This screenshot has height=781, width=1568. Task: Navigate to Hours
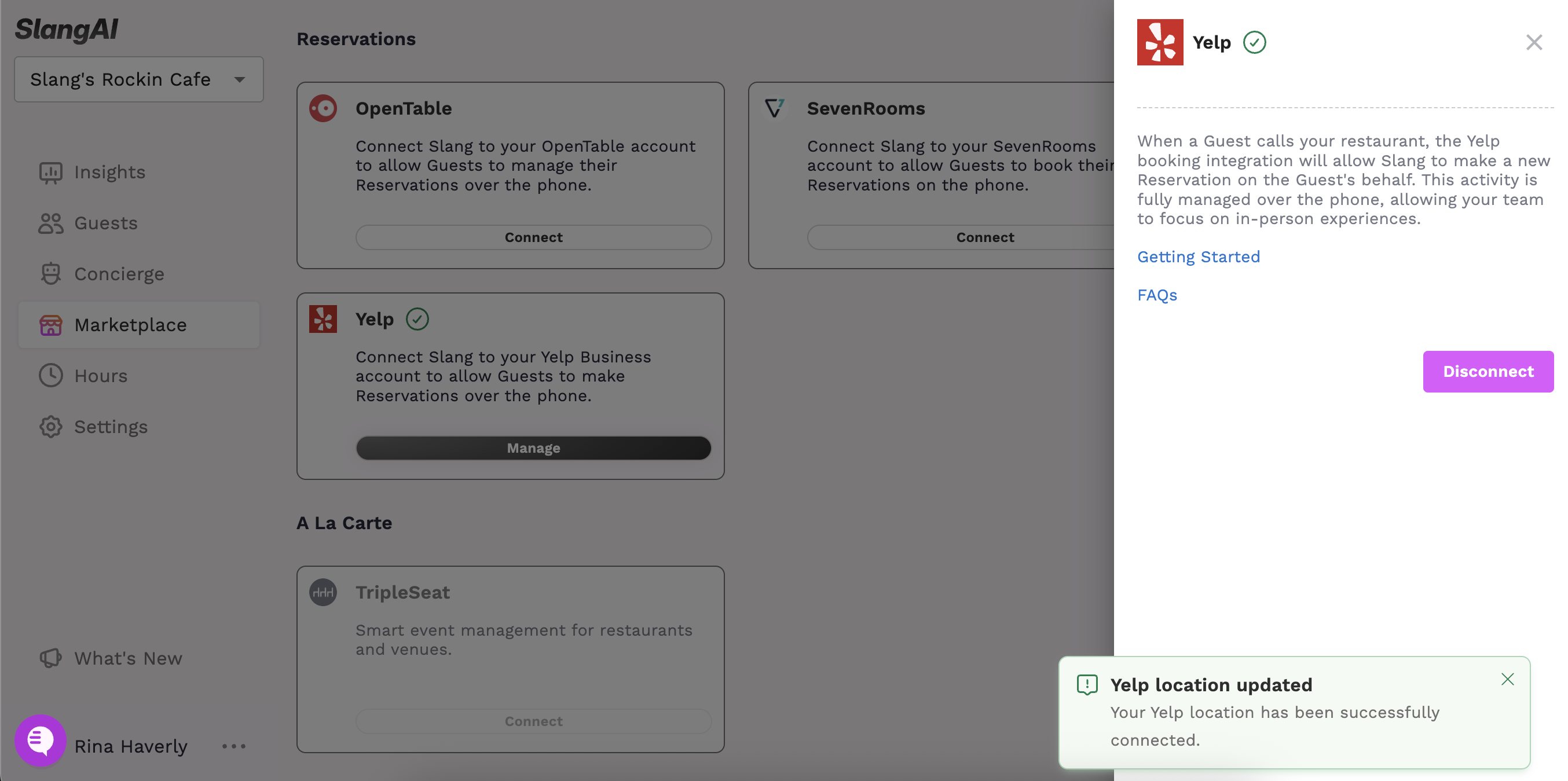pyautogui.click(x=139, y=376)
